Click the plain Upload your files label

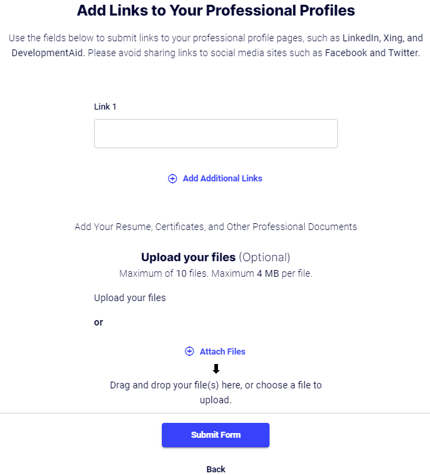130,298
